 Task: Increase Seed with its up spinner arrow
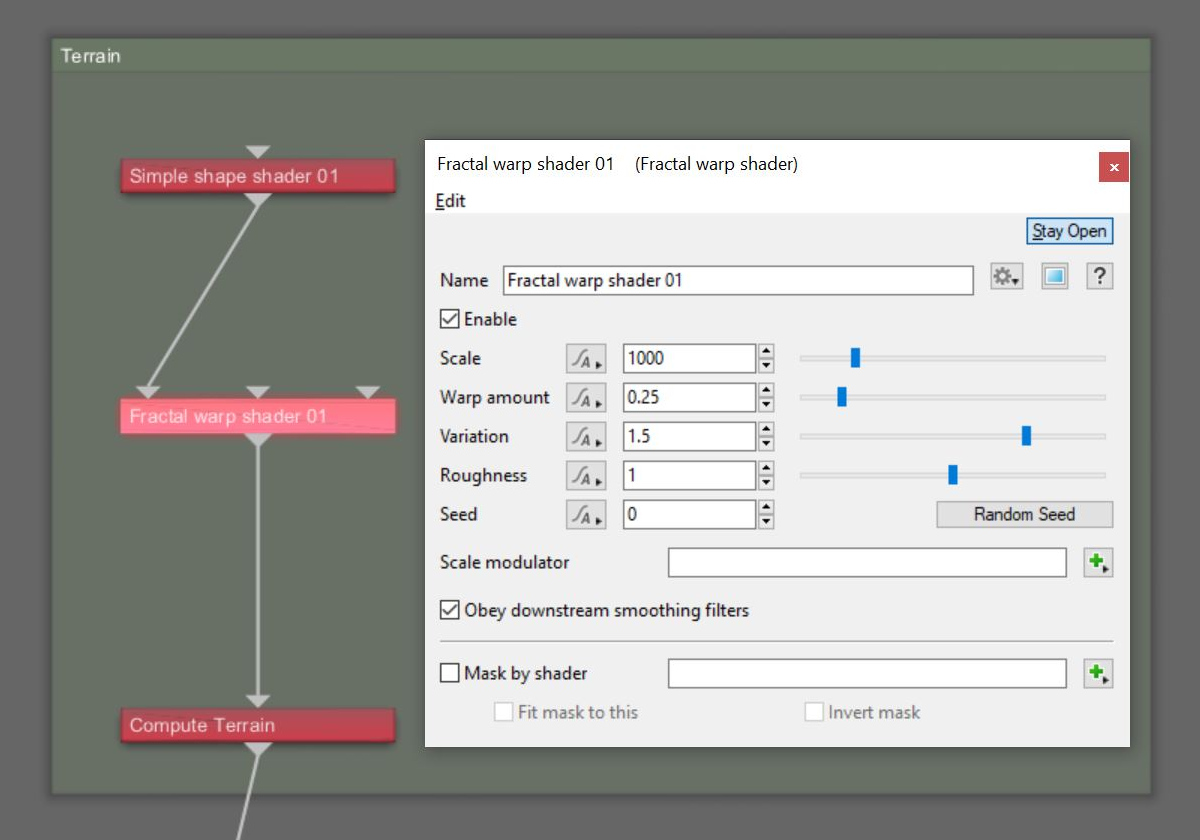tap(766, 507)
